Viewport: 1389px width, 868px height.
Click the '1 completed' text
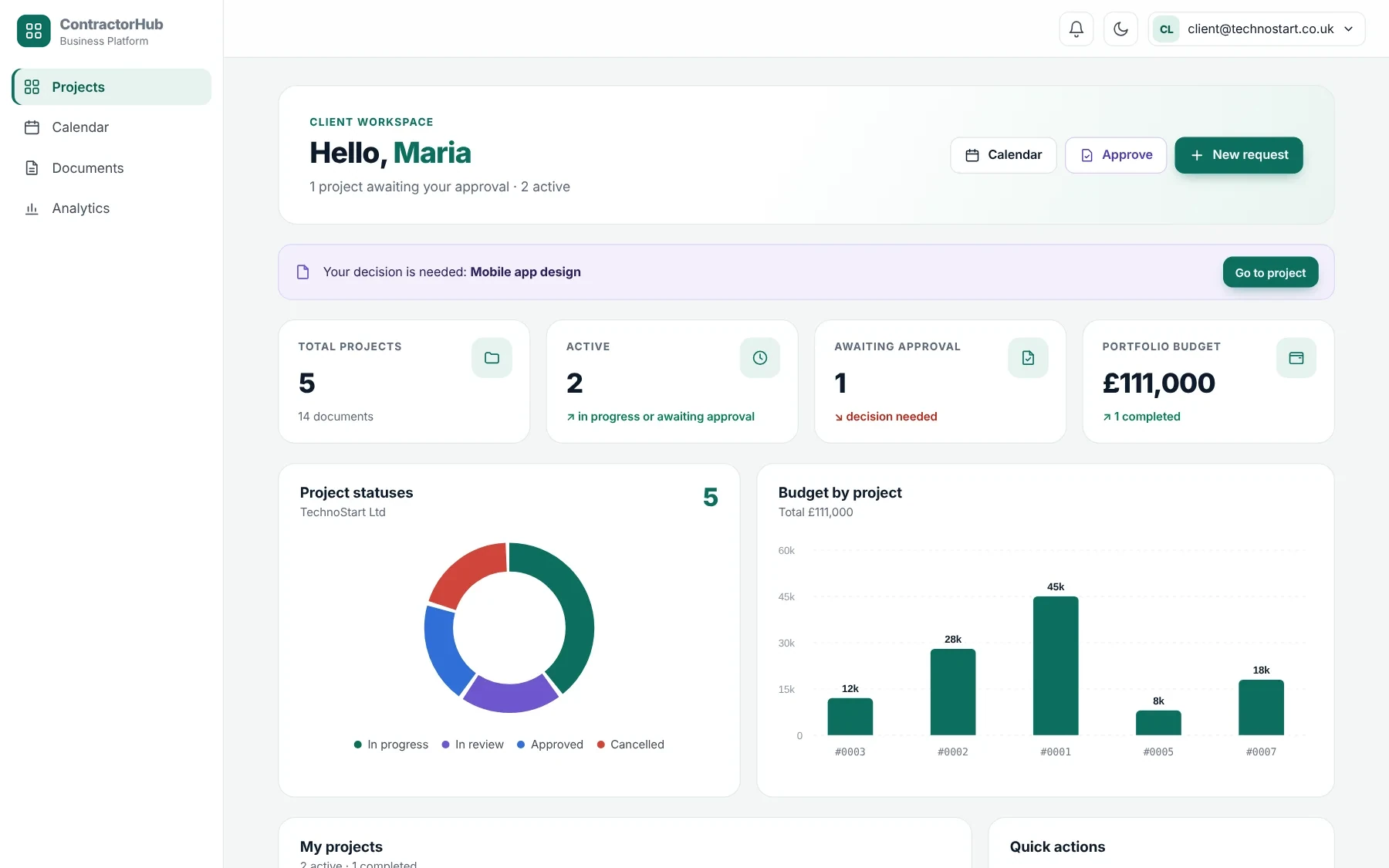pyautogui.click(x=1147, y=417)
